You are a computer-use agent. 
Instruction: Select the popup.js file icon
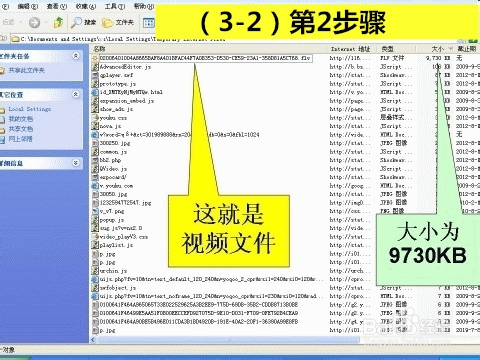pos(95,220)
